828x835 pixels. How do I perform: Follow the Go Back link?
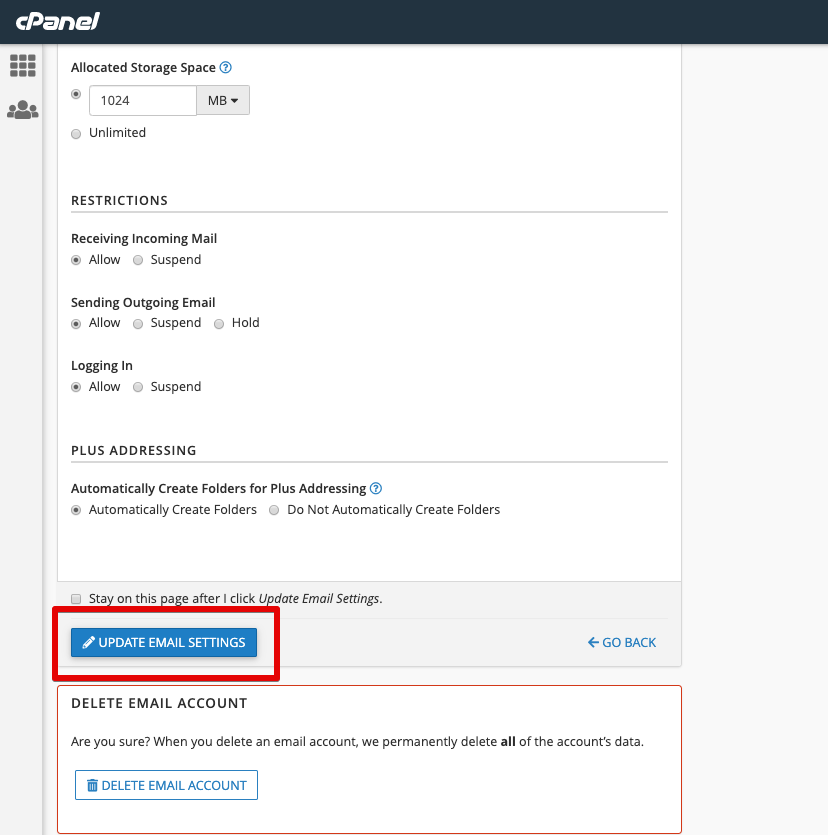pyautogui.click(x=628, y=642)
